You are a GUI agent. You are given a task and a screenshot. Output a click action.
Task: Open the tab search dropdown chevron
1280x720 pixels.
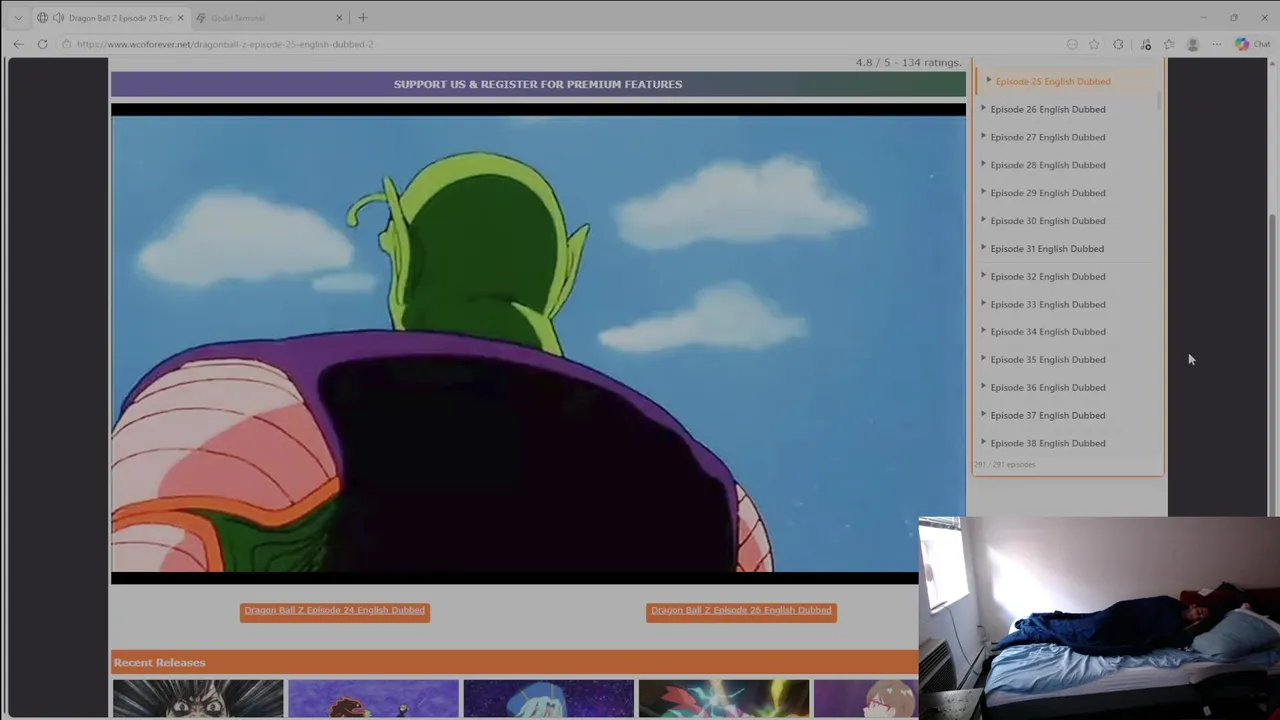pos(18,18)
